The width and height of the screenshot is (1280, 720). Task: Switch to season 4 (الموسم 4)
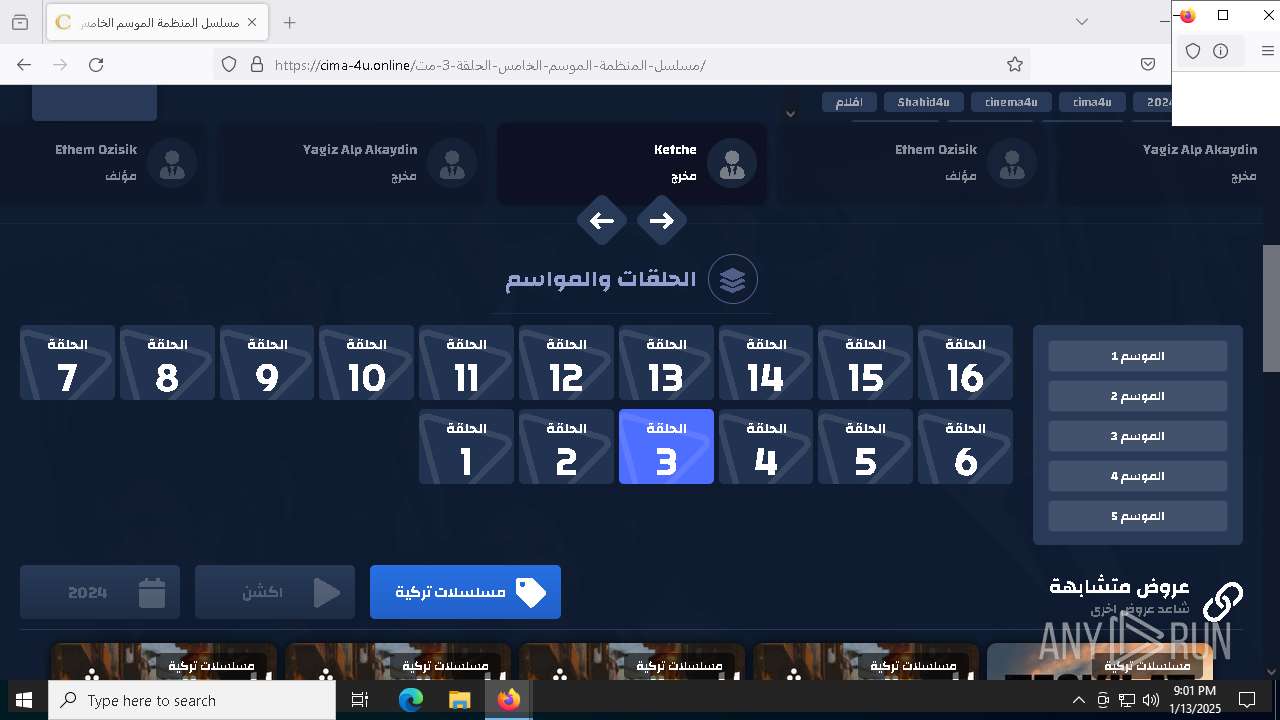click(1138, 476)
